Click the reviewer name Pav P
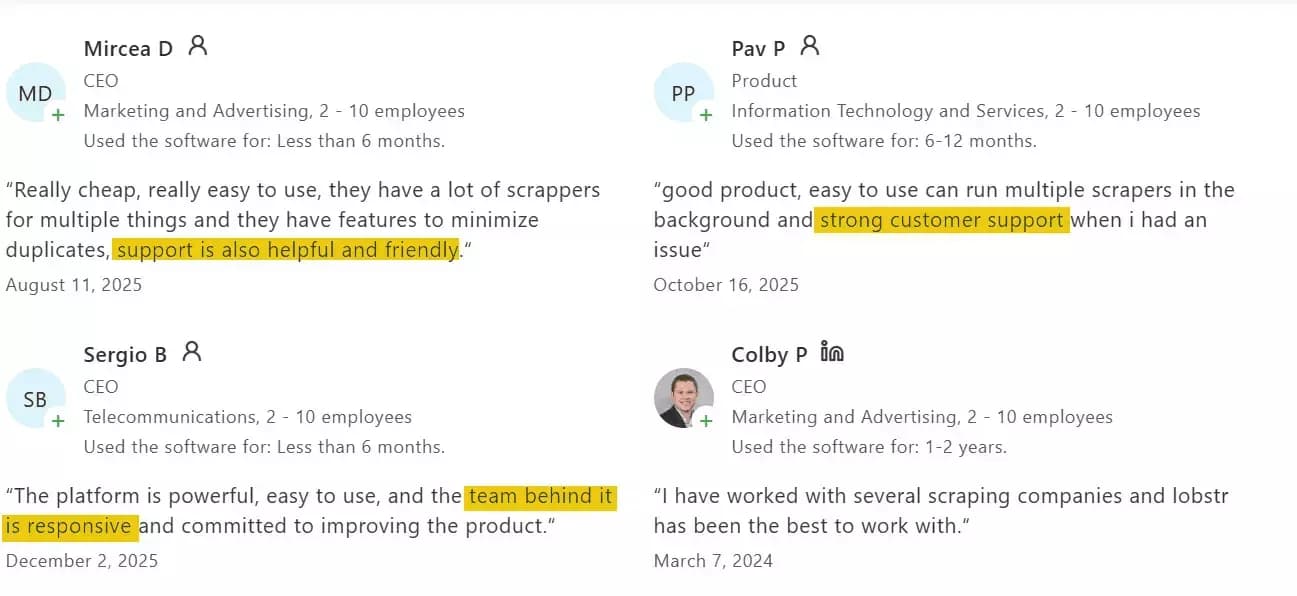This screenshot has width=1297, height=596. tap(758, 49)
